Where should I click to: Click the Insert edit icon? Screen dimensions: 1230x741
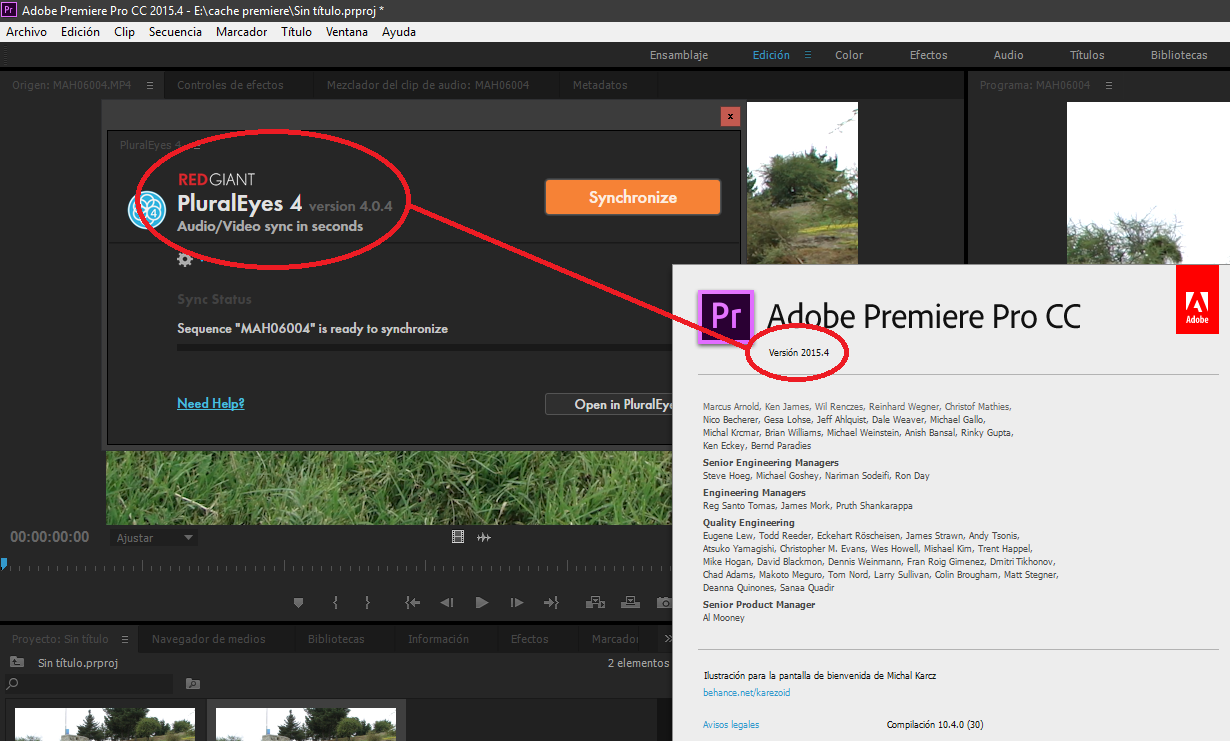(x=596, y=602)
